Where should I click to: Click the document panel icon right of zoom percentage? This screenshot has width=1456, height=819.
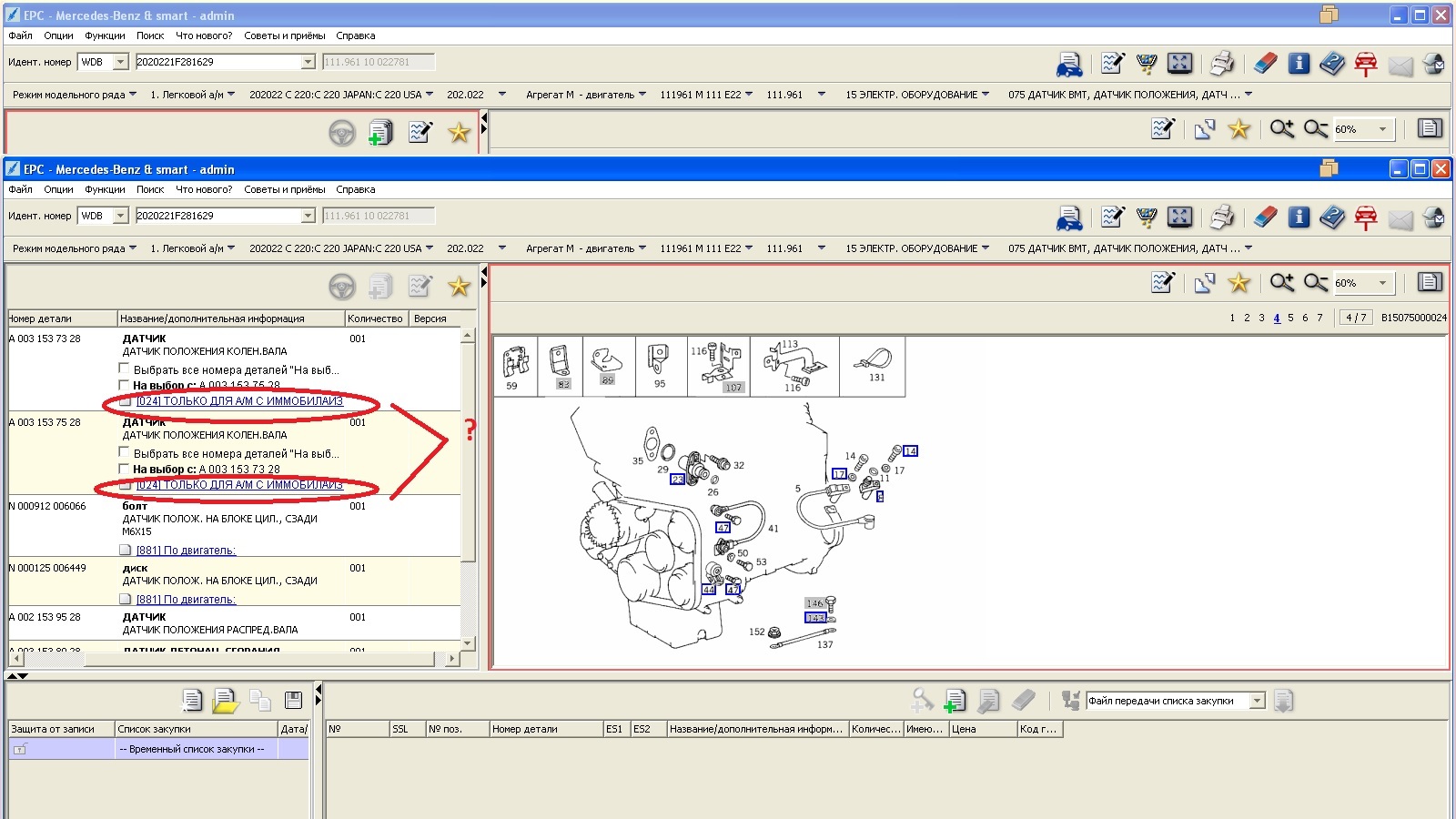1430,282
